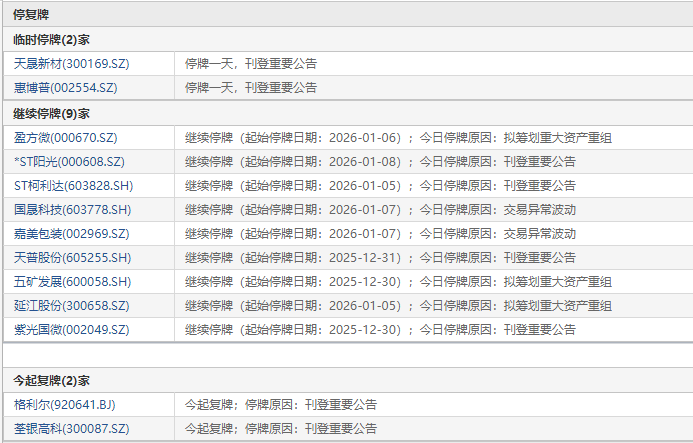Select 惠博普 reason text 停牌一天，刊登重要公告

click(x=251, y=88)
